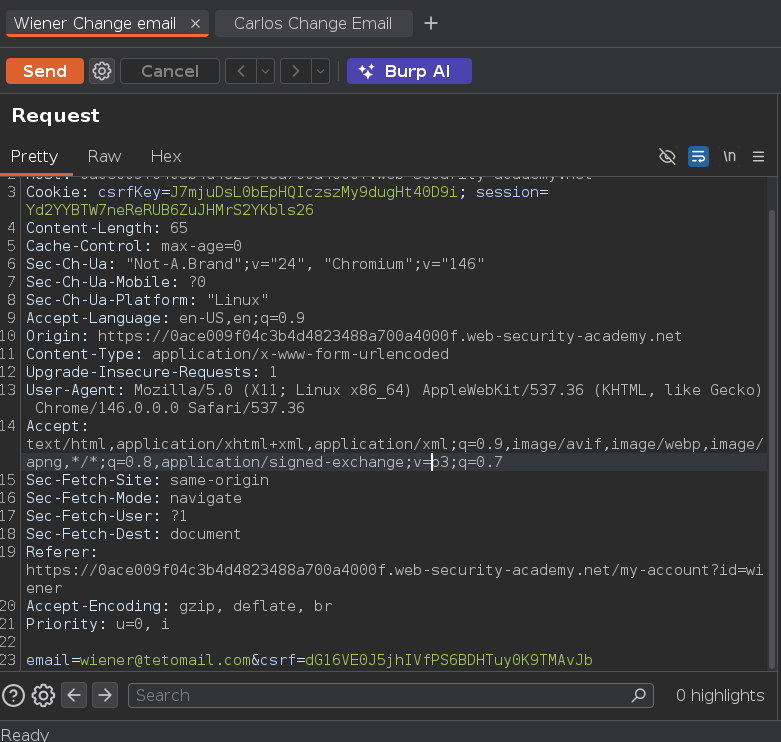Image resolution: width=781 pixels, height=742 pixels.
Task: Open request editor hamburger menu
Action: tap(759, 157)
